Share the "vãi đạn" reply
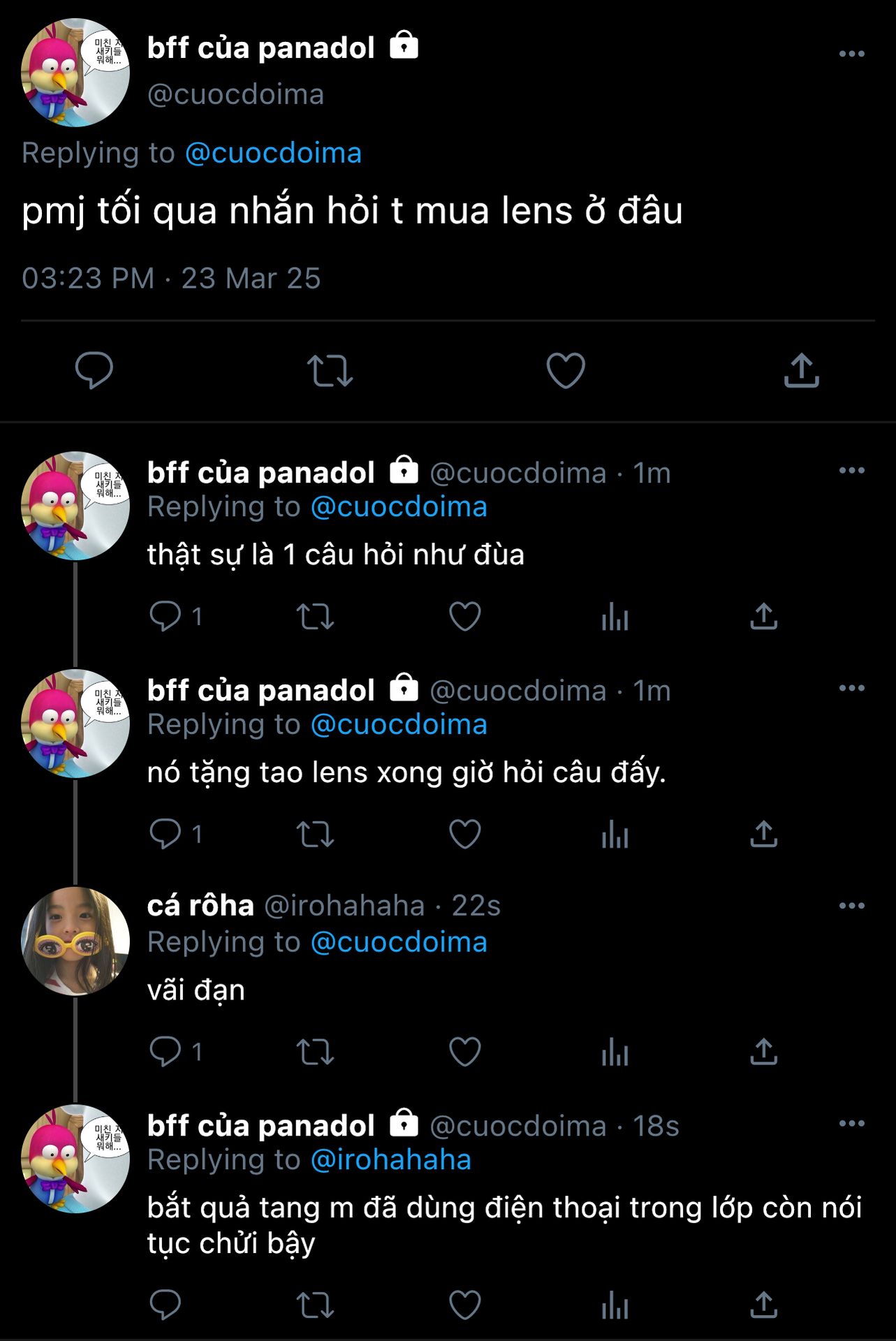896x1341 pixels. point(763,1052)
